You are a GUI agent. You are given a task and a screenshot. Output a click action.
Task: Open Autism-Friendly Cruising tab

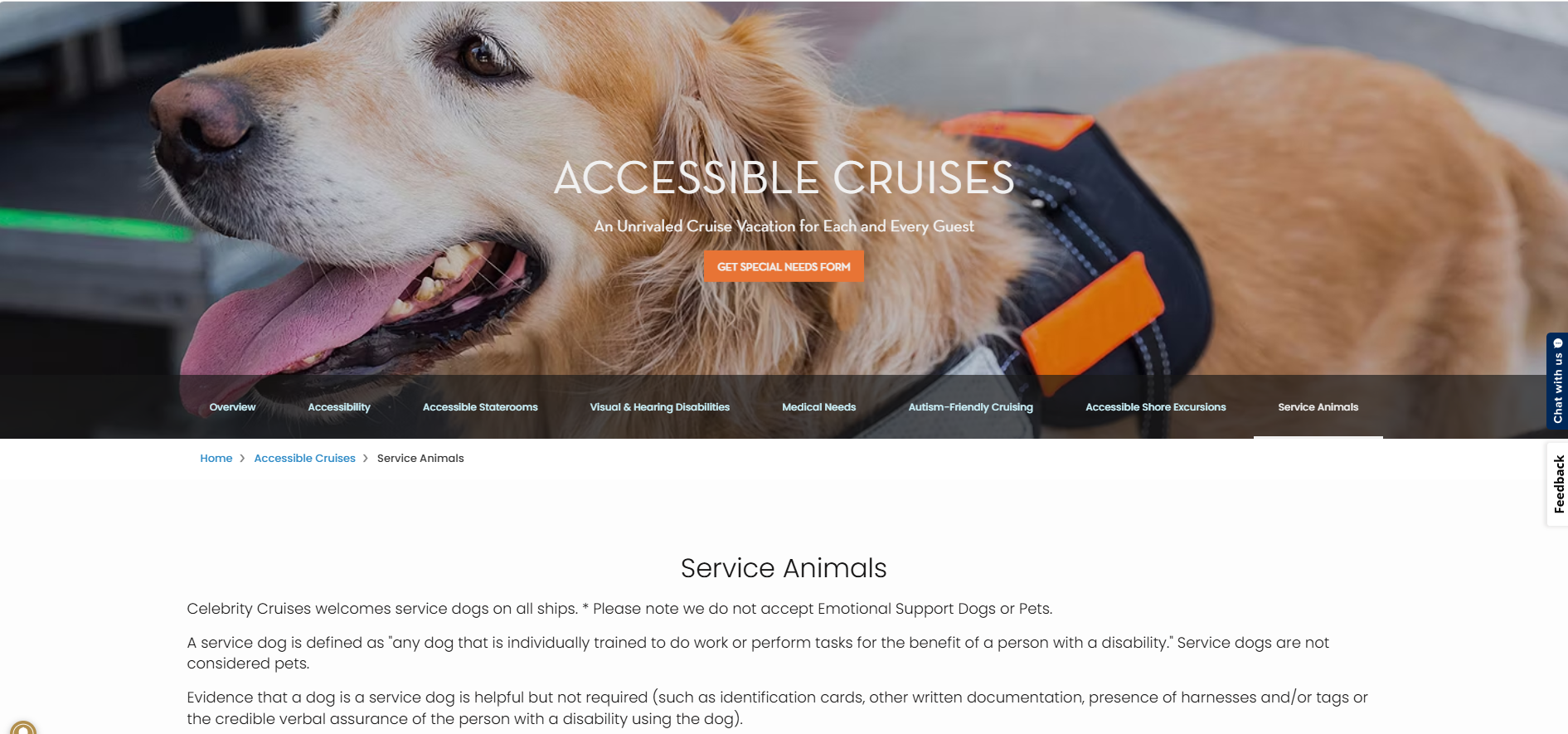(x=971, y=407)
